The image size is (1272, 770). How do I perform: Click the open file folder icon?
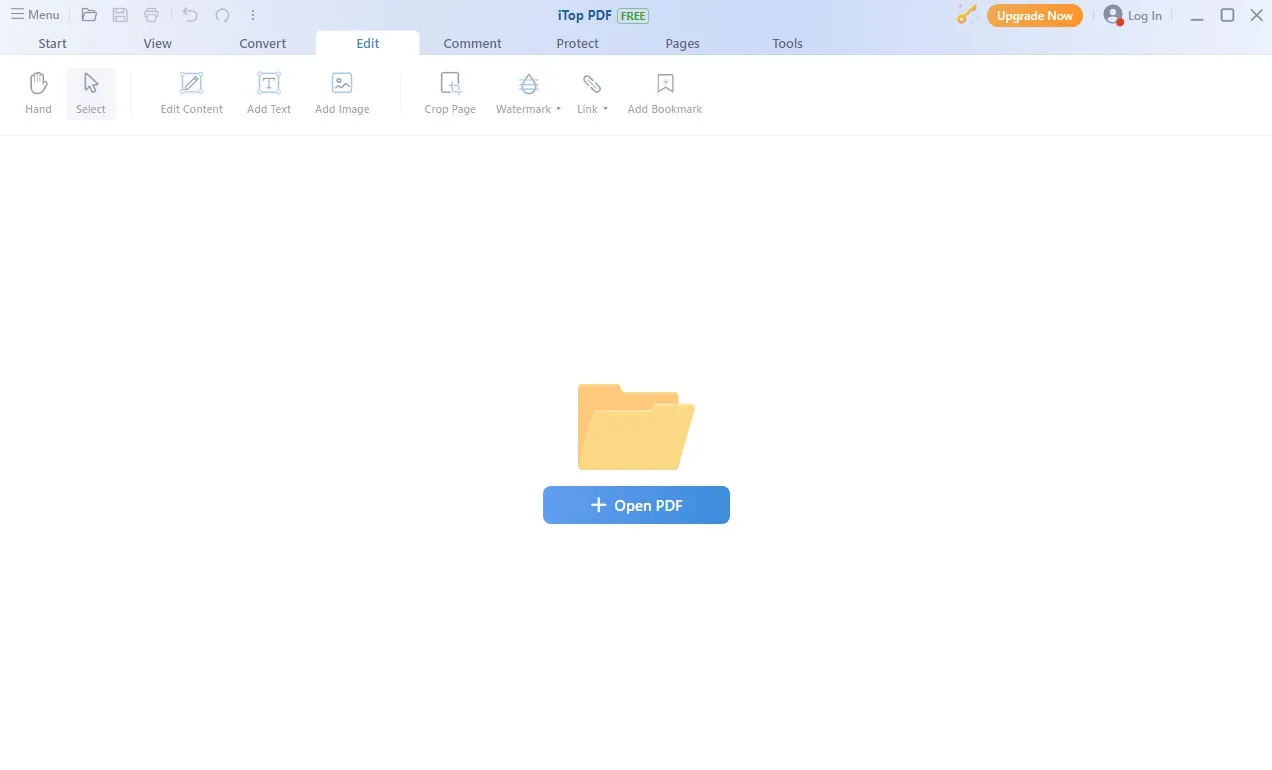pos(89,15)
